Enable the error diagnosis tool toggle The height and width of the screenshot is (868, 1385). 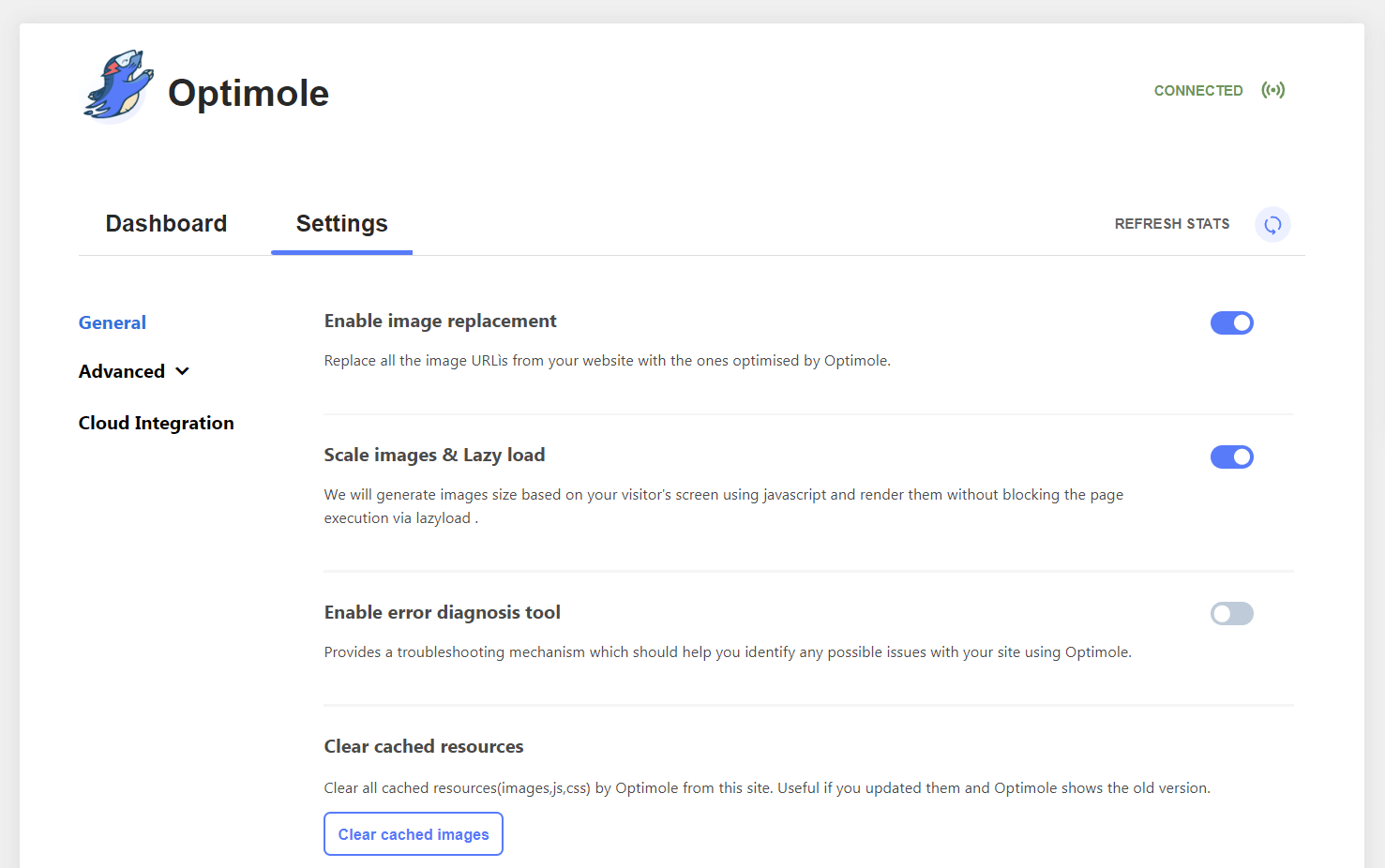tap(1231, 613)
